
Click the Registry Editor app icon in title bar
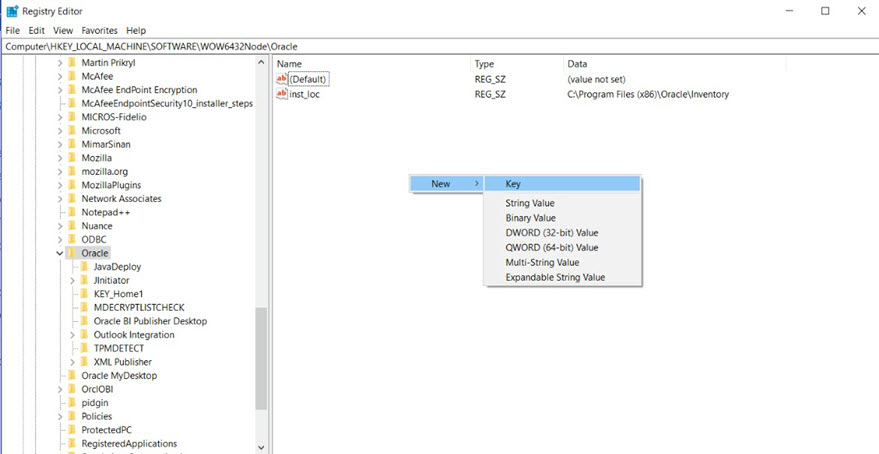tap(12, 11)
